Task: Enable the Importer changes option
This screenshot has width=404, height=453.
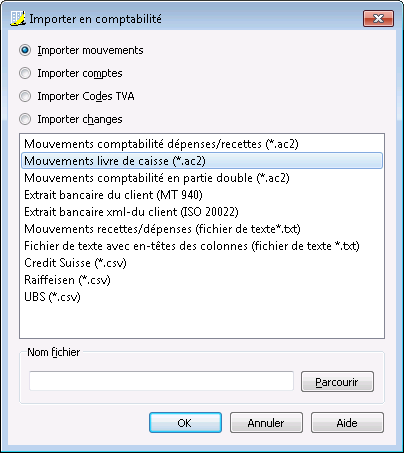Action: (x=25, y=119)
